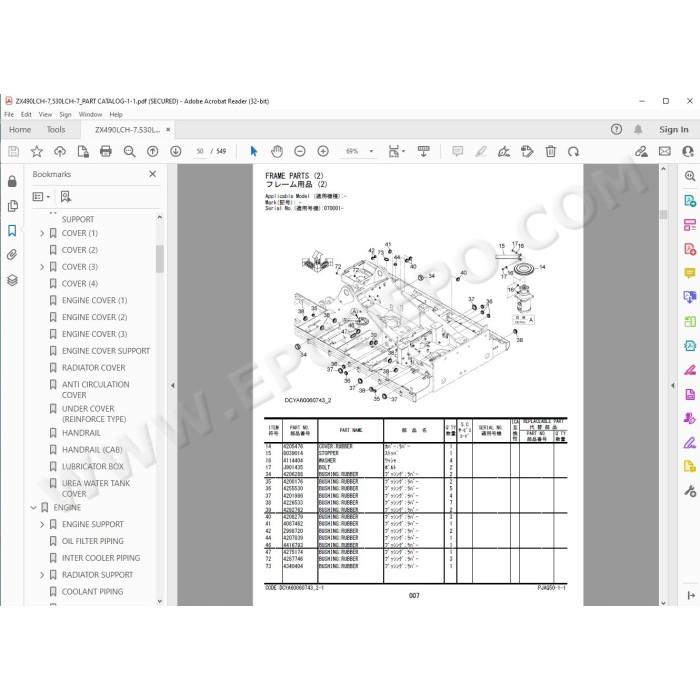This screenshot has height=700, width=700.
Task: Find current bookmark icon in panel
Action: point(66,196)
